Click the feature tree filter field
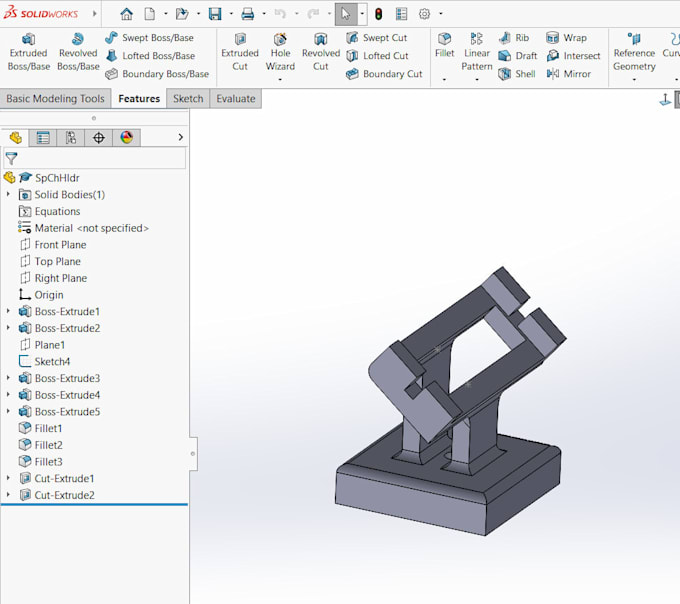 pyautogui.click(x=95, y=158)
